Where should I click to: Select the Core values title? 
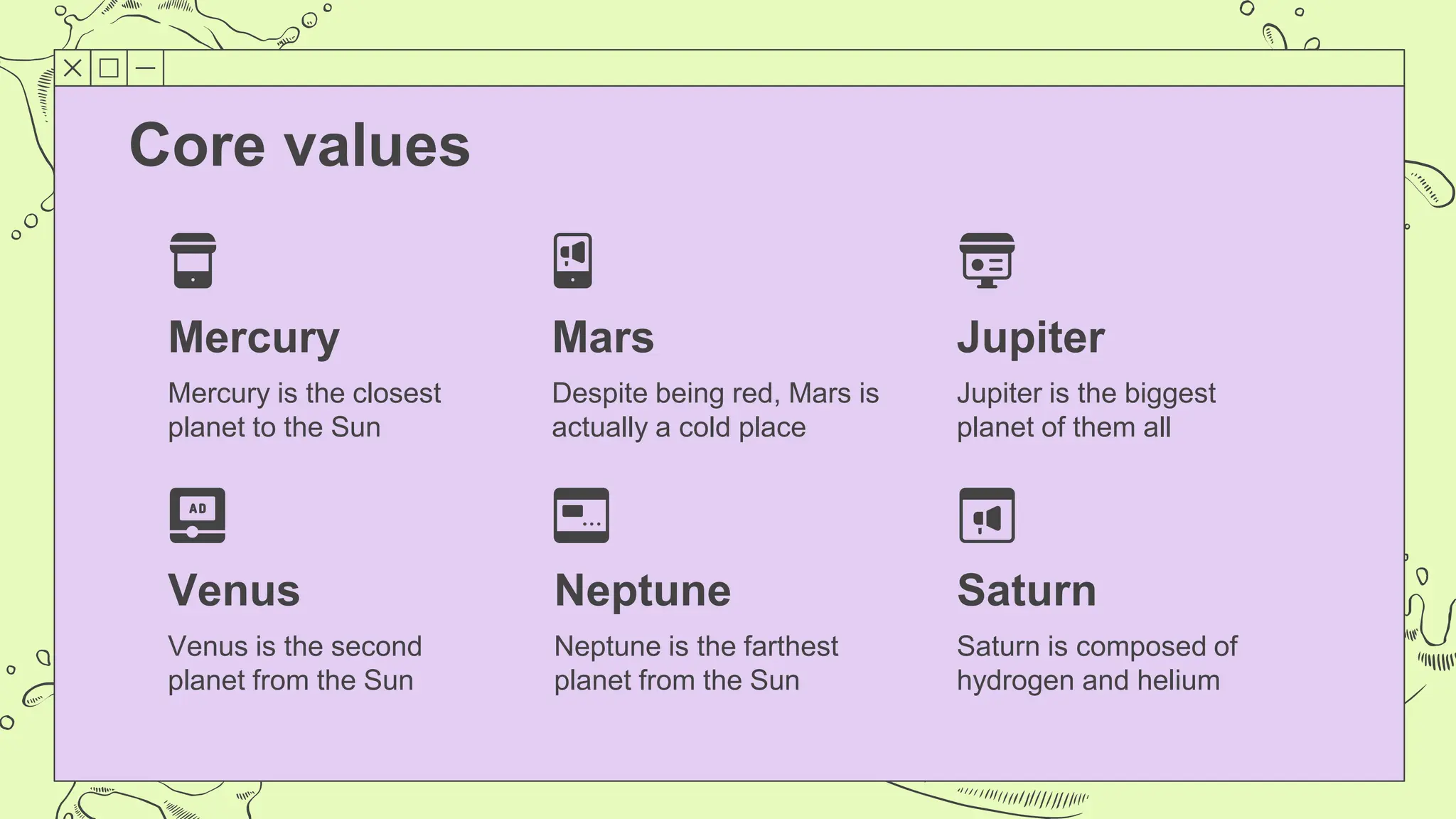[x=299, y=145]
